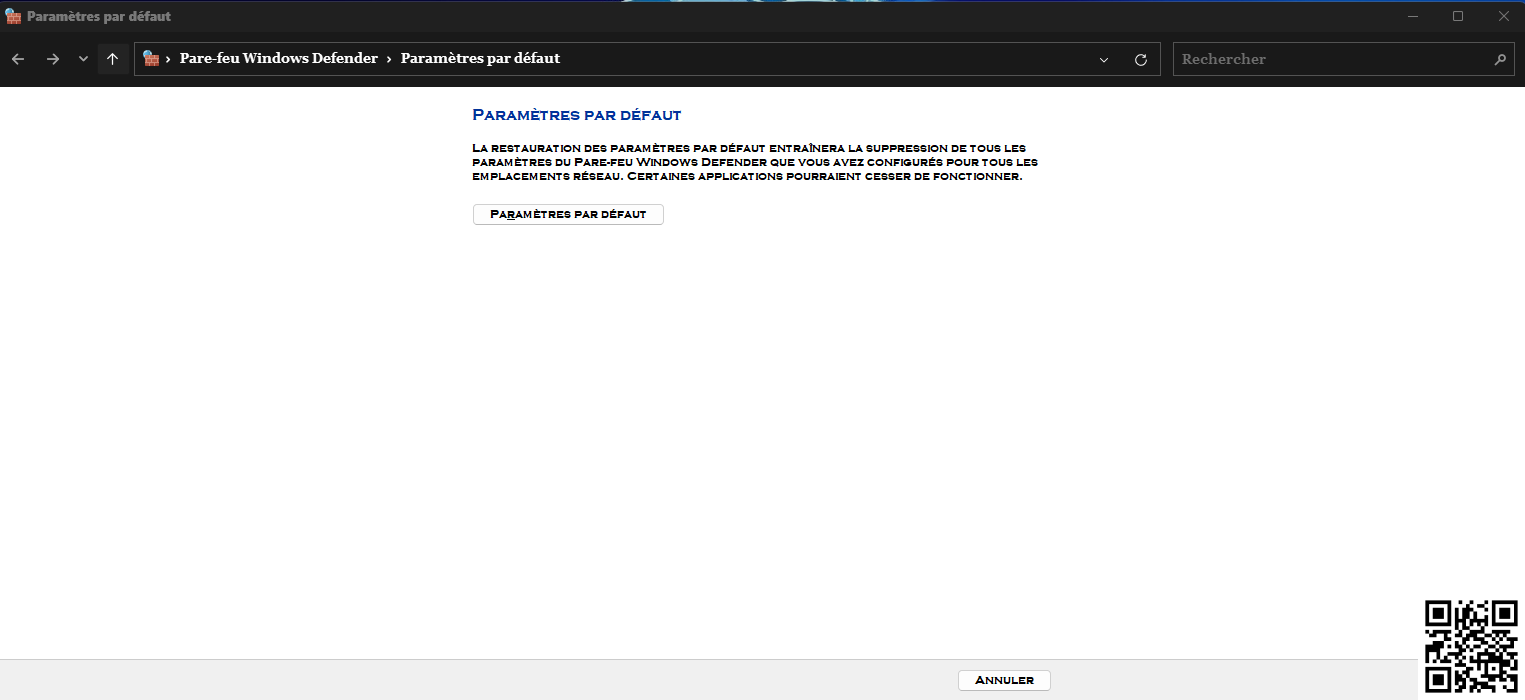Select Paramètres par défaut breadcrumb

pyautogui.click(x=480, y=58)
